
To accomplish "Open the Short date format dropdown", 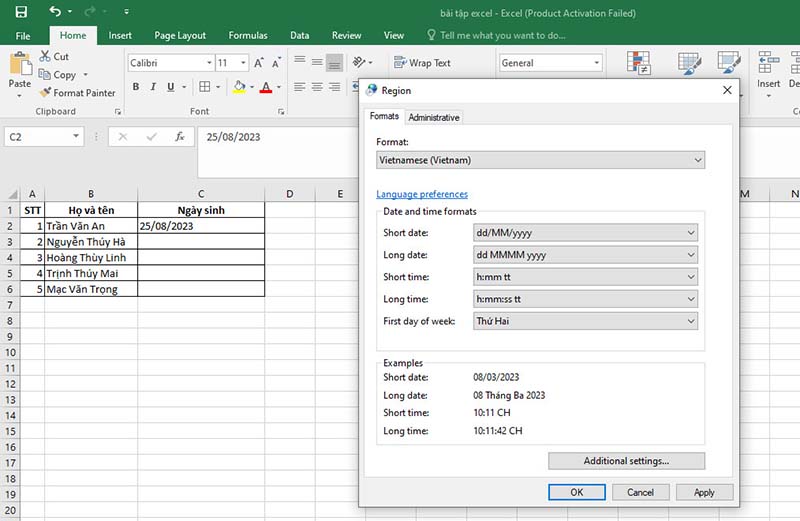I will [x=585, y=233].
